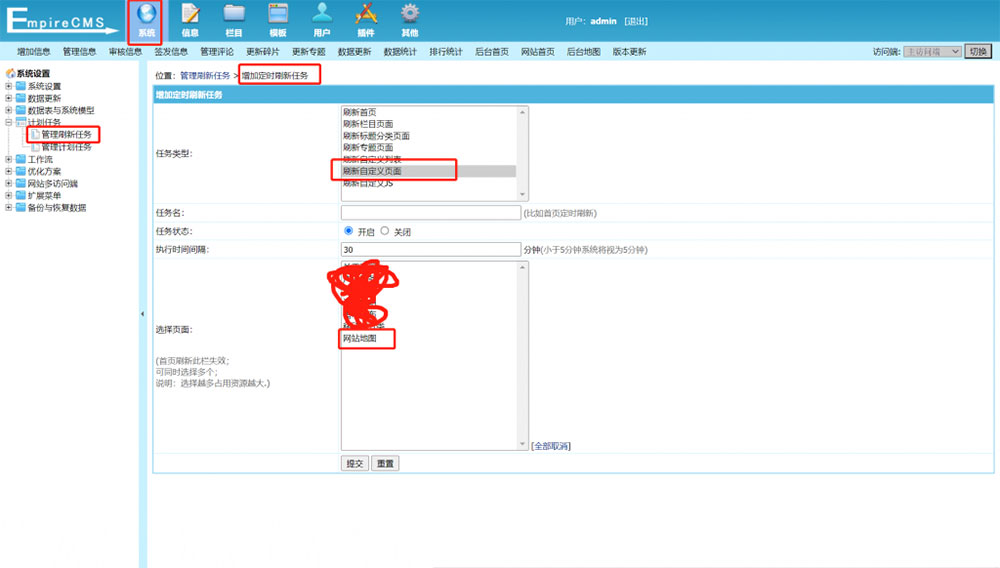The image size is (1000, 568).
Task: Click the page icon of 管理刷新任务
Action: tap(35, 135)
